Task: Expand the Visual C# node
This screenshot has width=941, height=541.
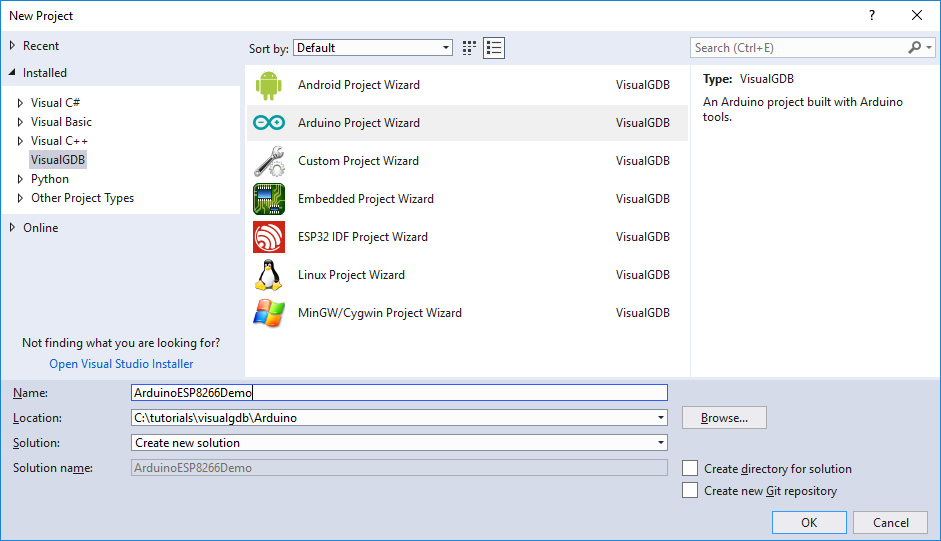Action: [x=20, y=103]
